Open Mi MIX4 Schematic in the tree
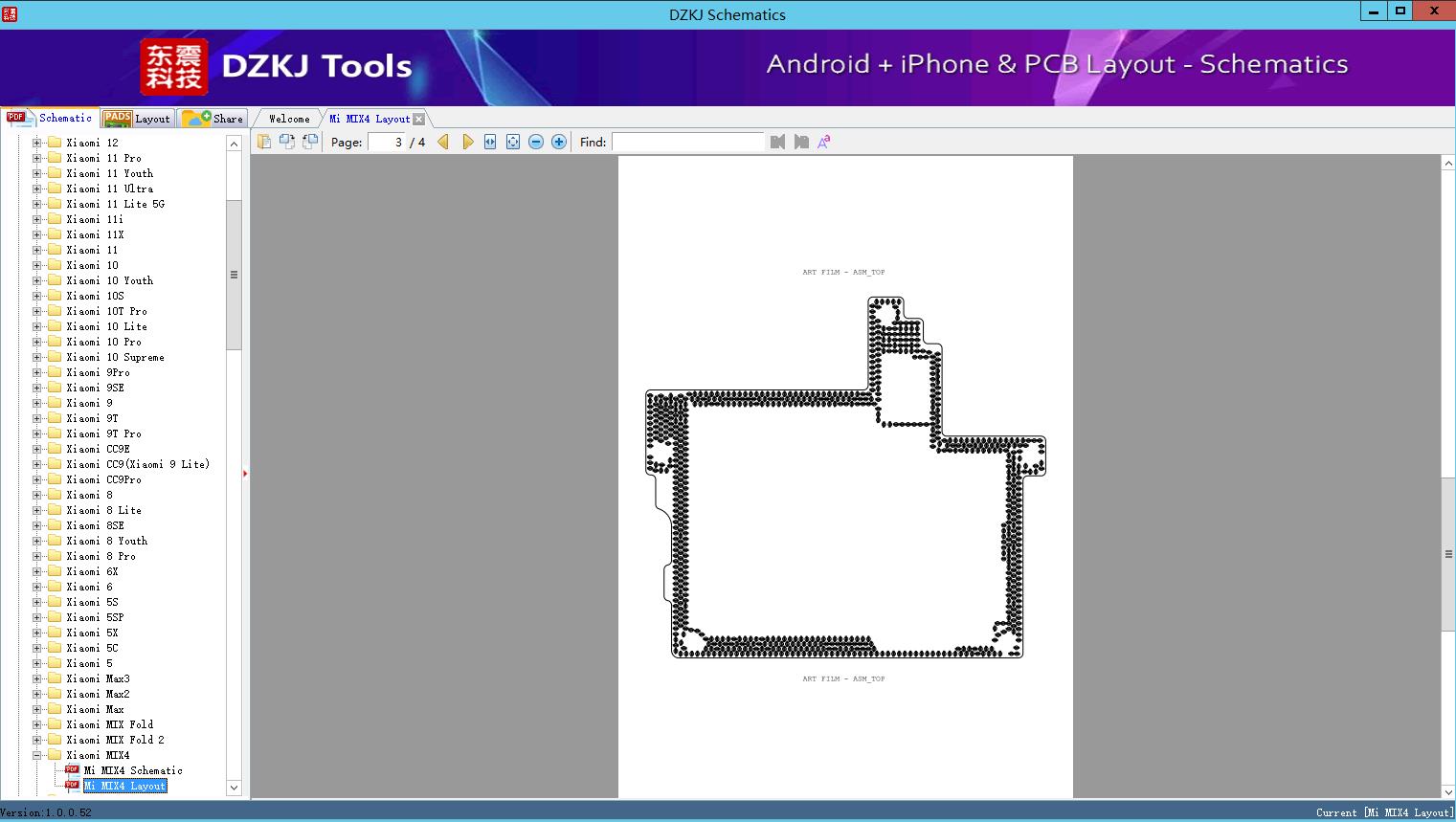Viewport: 1456px width, 822px height. coord(133,770)
